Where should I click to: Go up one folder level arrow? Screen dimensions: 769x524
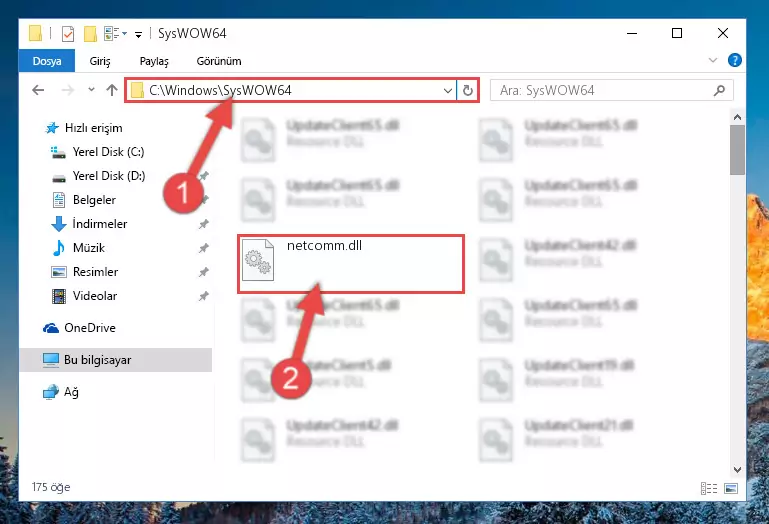[x=112, y=90]
